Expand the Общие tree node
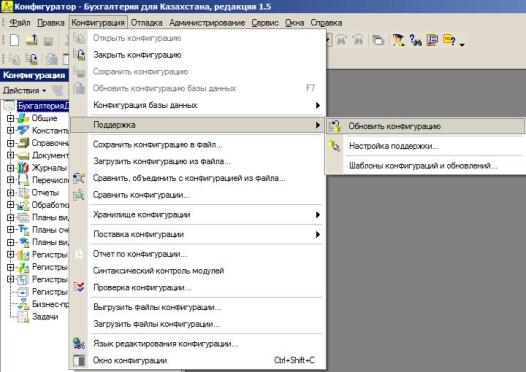The width and height of the screenshot is (526, 372). tap(10, 118)
